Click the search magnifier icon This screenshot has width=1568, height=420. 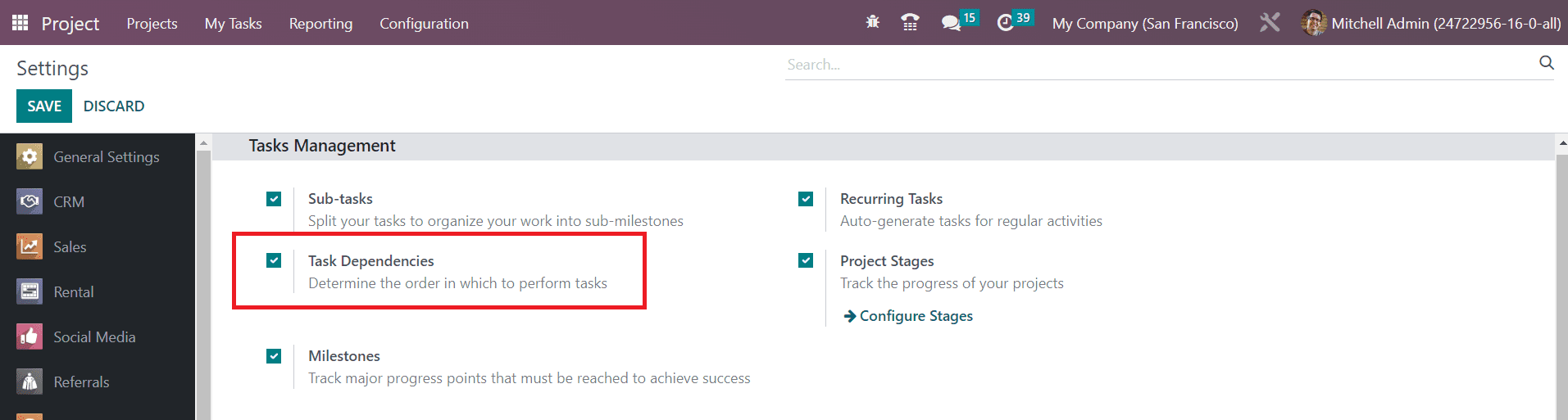tap(1547, 63)
